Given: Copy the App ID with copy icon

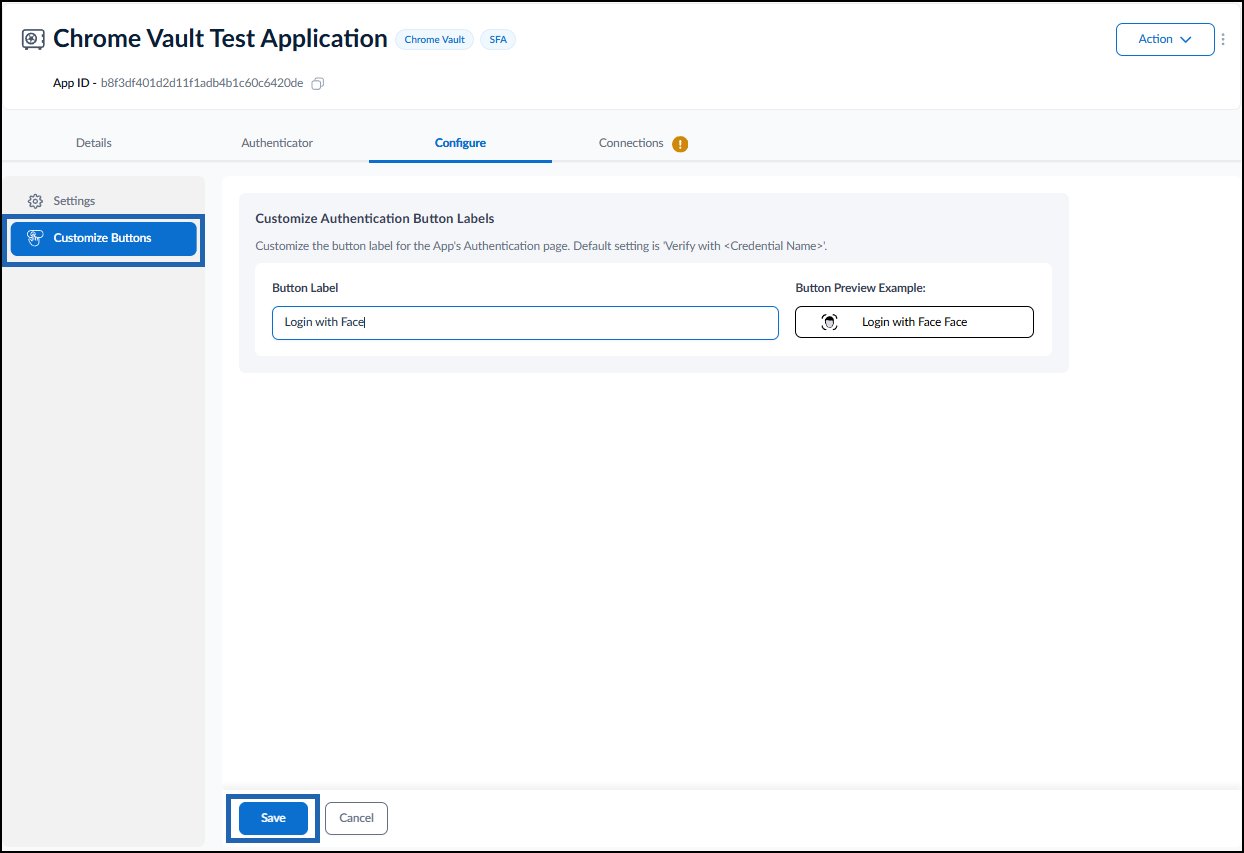Looking at the screenshot, I should [318, 83].
